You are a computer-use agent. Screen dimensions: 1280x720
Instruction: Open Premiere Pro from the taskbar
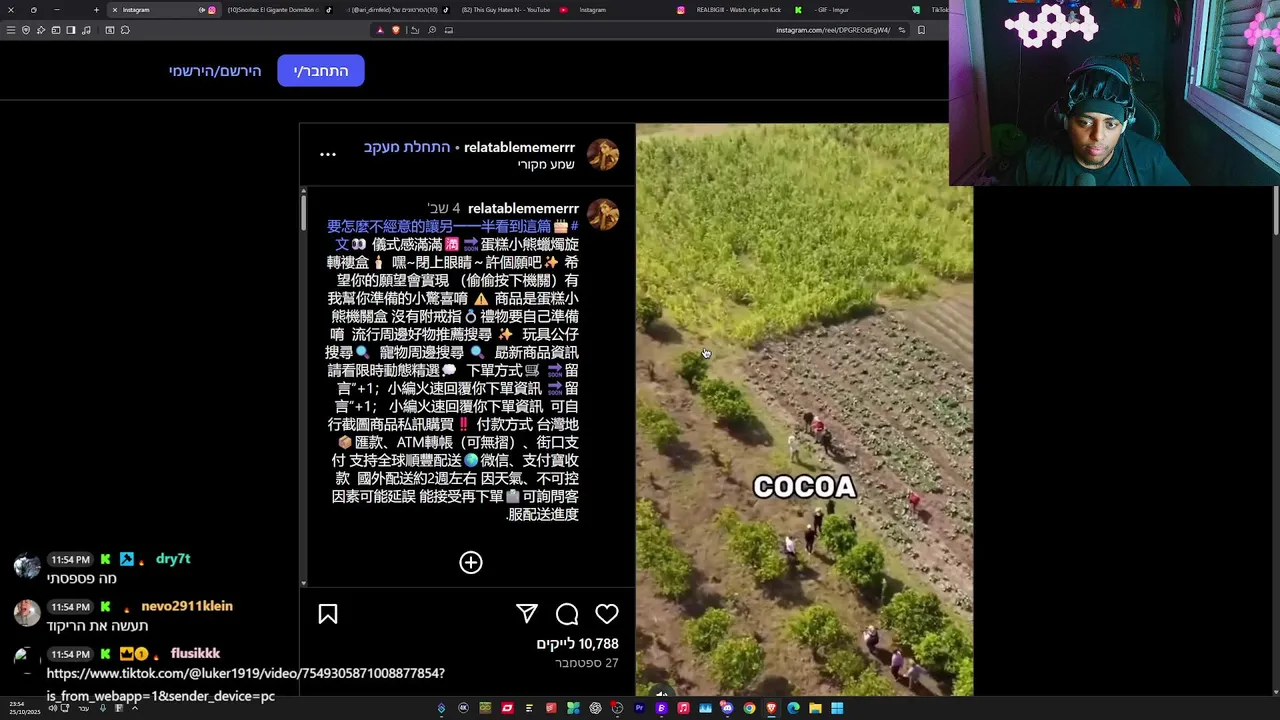(x=640, y=708)
